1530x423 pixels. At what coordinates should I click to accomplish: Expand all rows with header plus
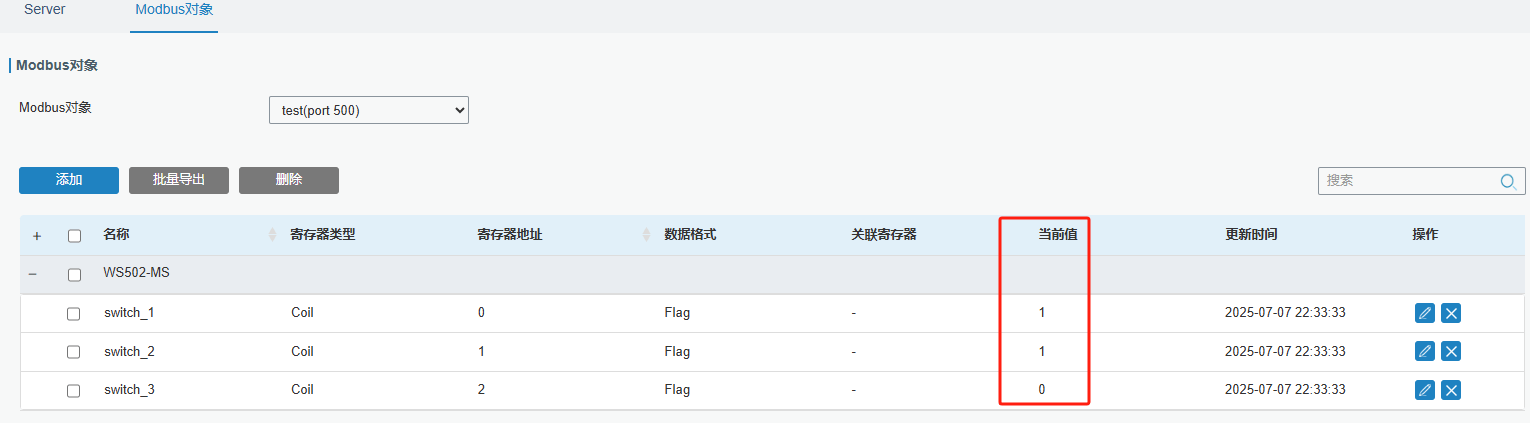click(x=37, y=236)
